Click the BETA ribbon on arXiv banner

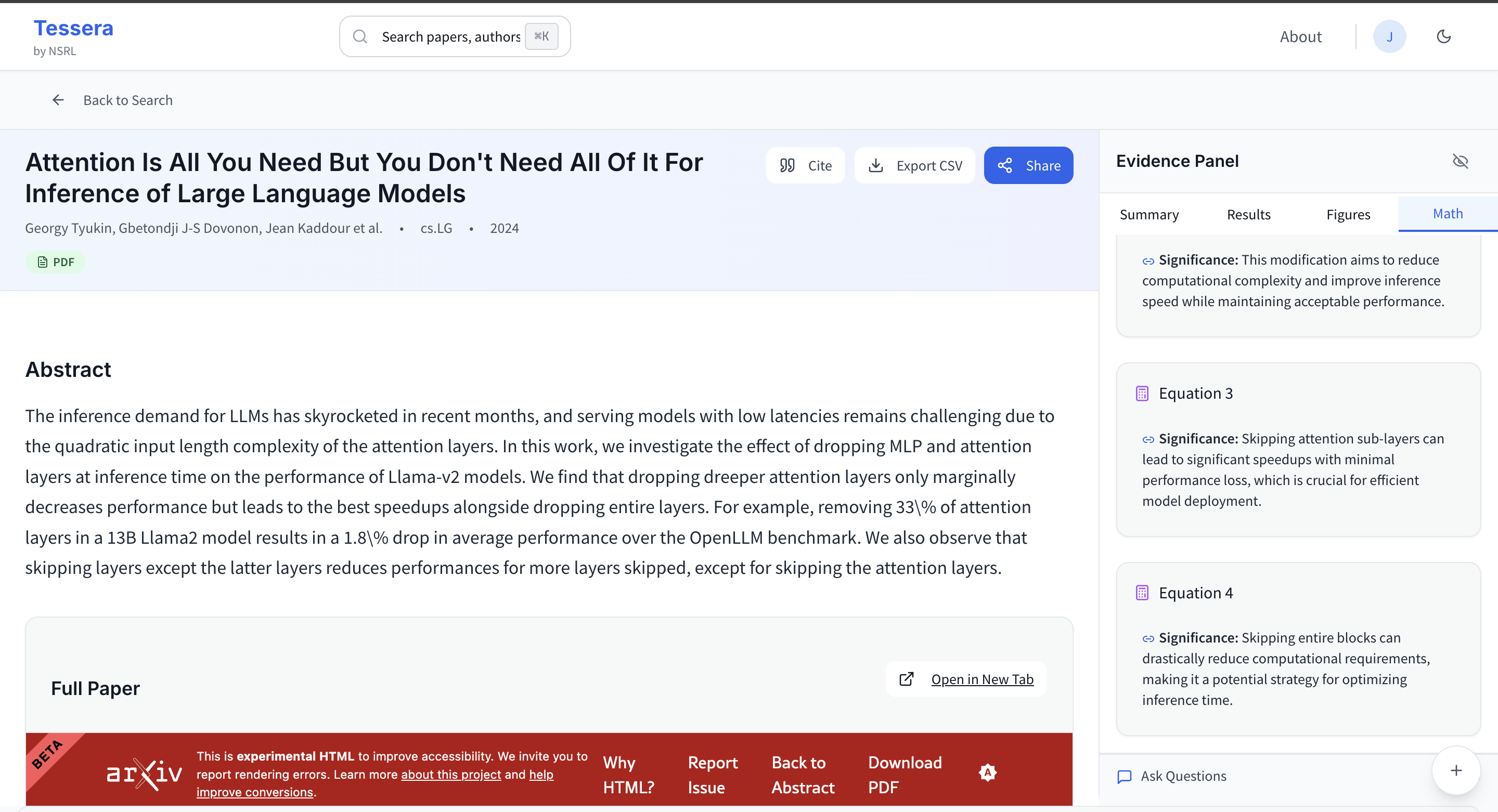[x=48, y=754]
